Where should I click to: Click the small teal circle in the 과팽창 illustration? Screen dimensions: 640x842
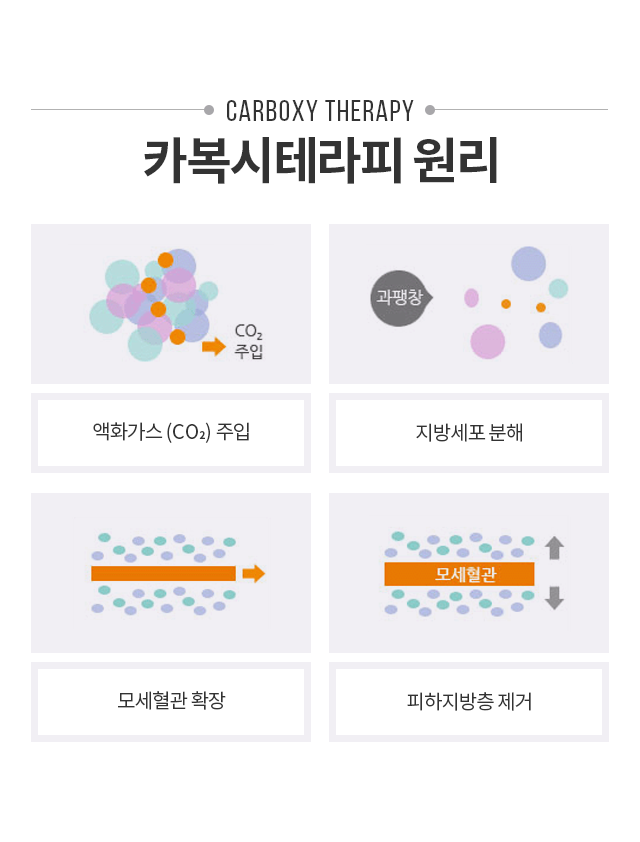pyautogui.click(x=558, y=288)
